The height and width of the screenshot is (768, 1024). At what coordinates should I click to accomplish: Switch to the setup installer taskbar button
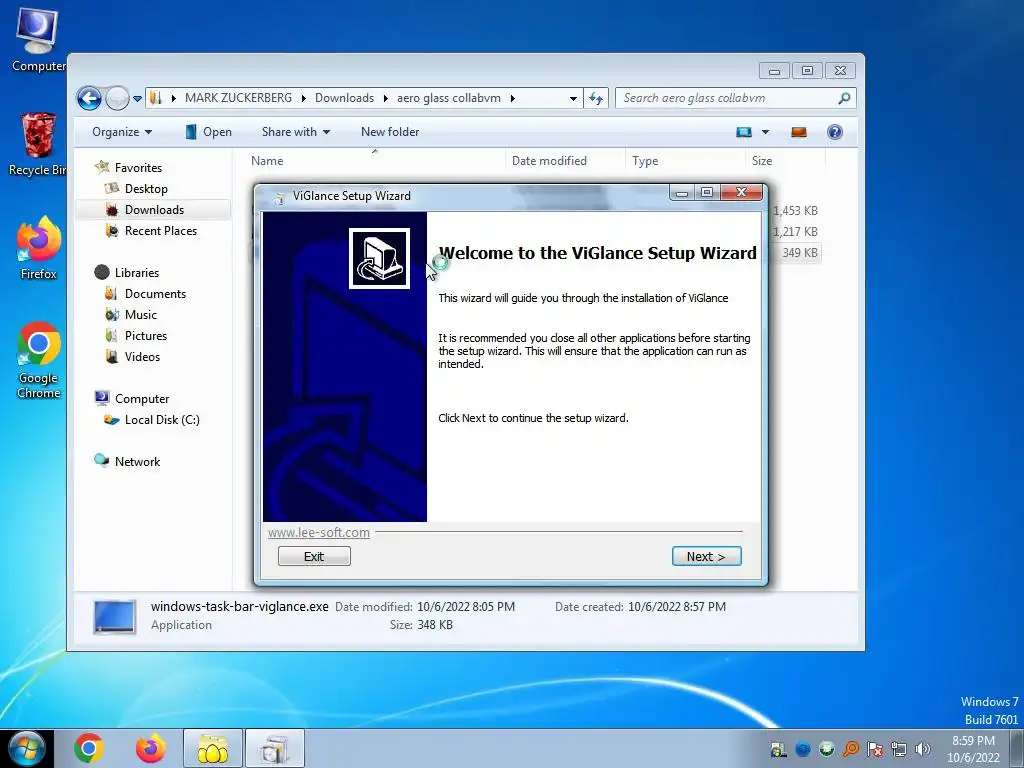275,748
